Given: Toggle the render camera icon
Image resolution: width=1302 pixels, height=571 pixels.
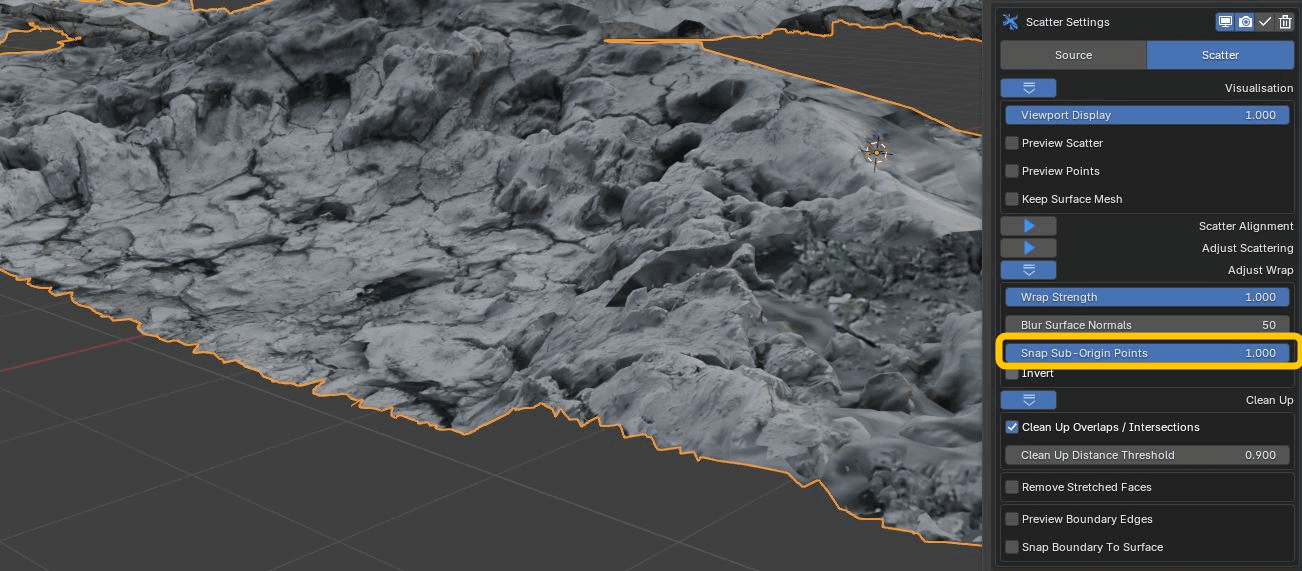Looking at the screenshot, I should [x=1245, y=22].
